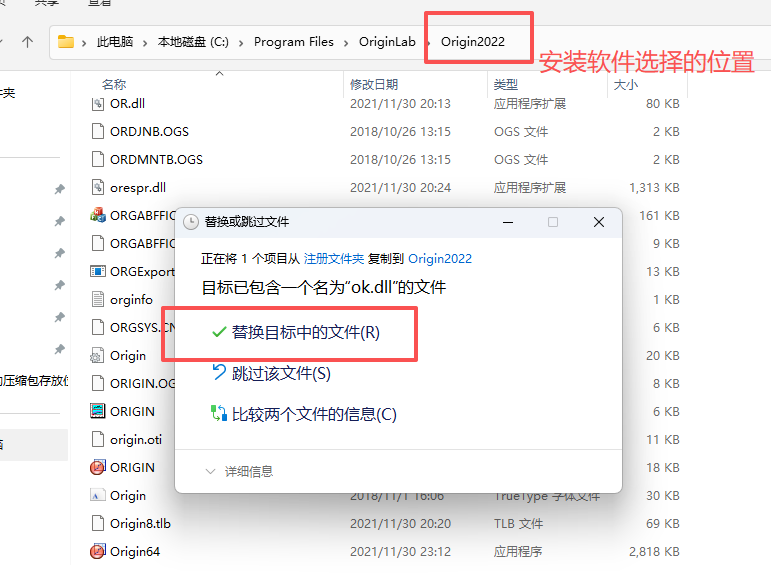The image size is (771, 588).
Task: Expand chevron after OriginLab breadcrumb
Action: pos(428,43)
